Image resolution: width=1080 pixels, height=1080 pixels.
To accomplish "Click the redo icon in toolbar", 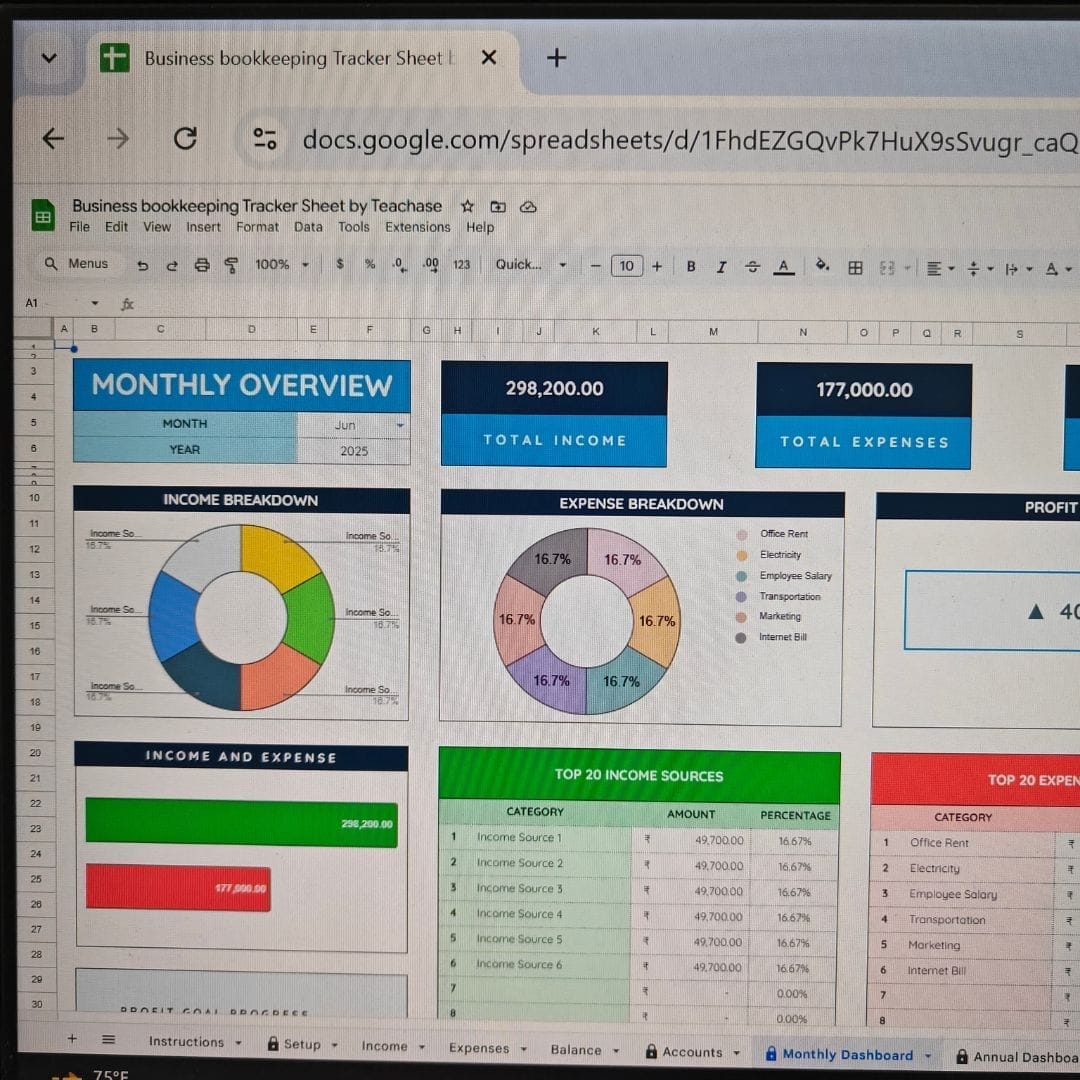I will coord(172,265).
